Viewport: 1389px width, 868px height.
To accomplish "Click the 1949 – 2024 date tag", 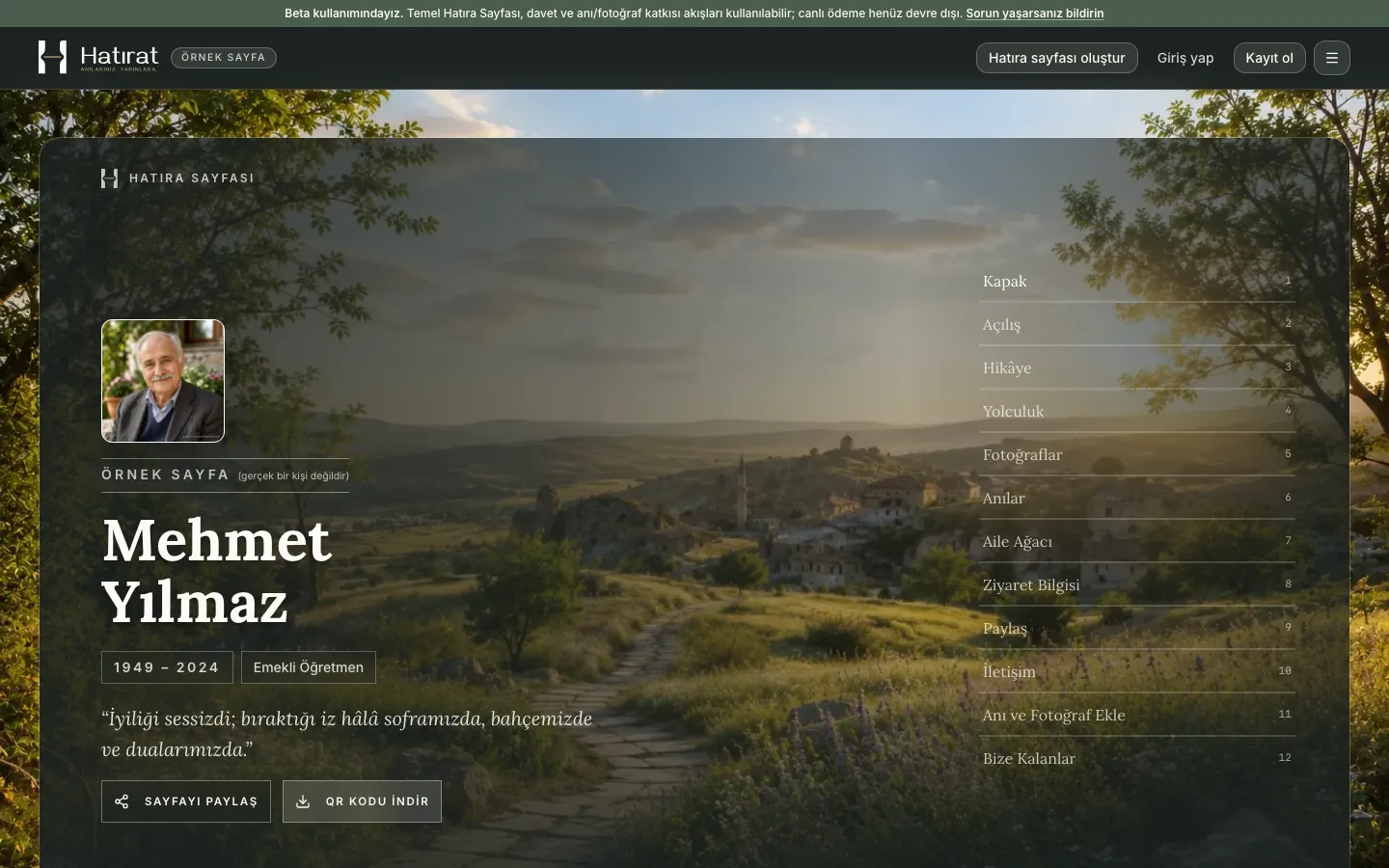I will click(167, 667).
